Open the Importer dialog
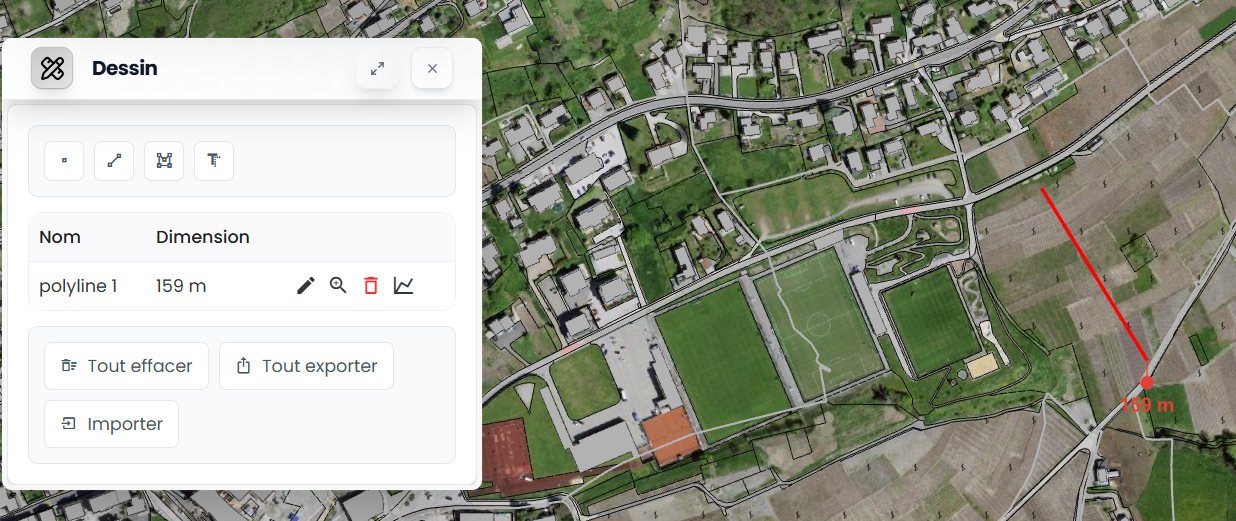The height and width of the screenshot is (521, 1236). click(112, 424)
